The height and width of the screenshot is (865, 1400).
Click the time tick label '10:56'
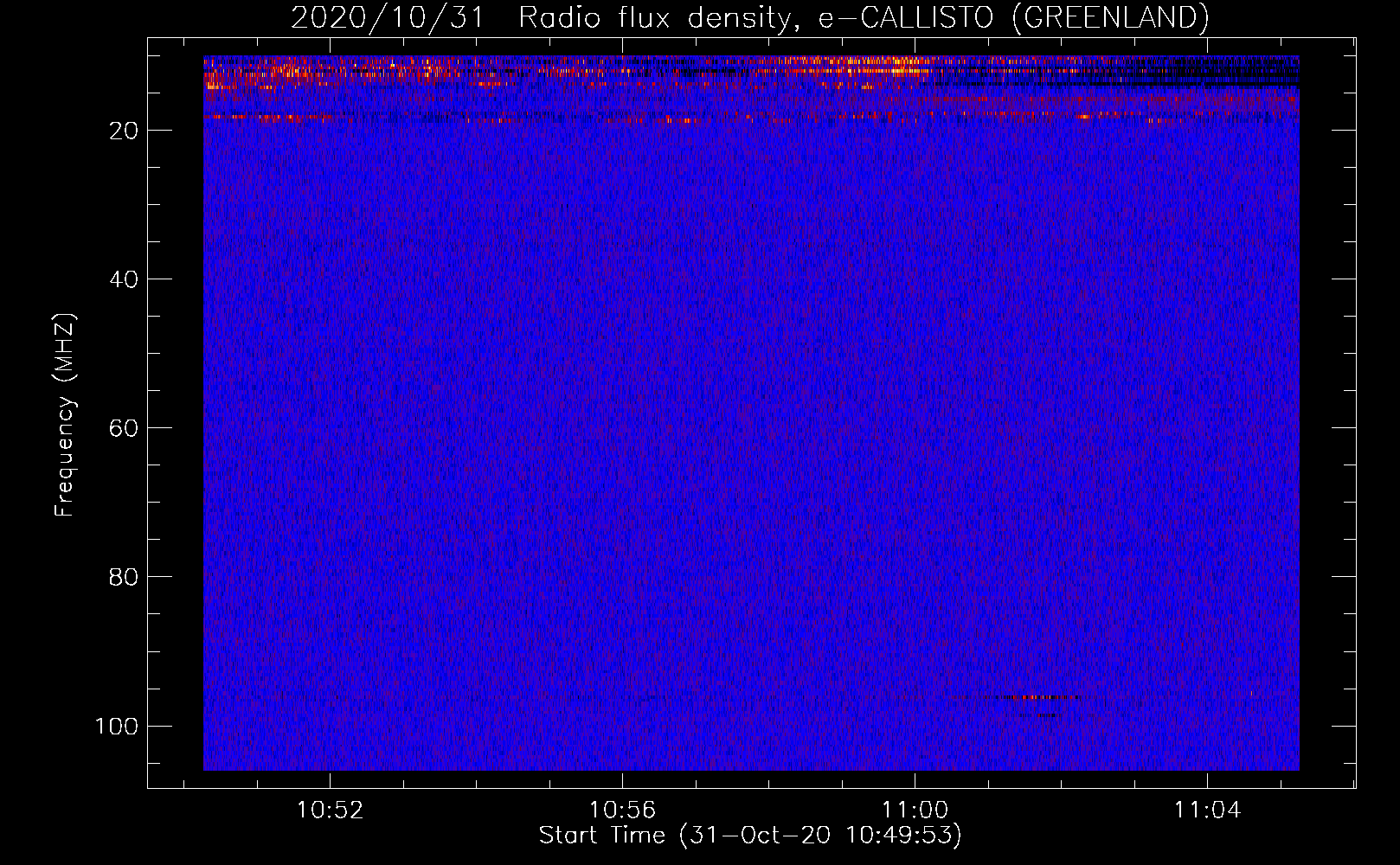pos(622,811)
